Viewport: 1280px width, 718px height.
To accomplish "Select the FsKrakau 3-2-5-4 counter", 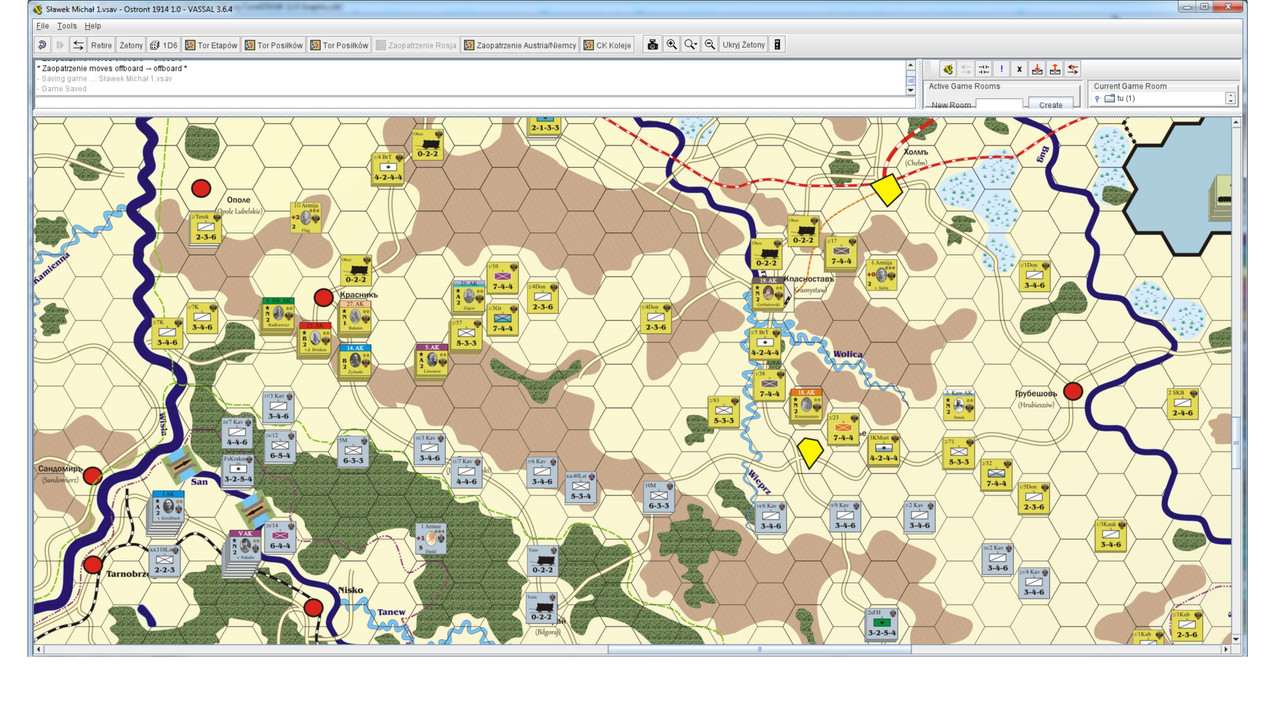I will (237, 471).
